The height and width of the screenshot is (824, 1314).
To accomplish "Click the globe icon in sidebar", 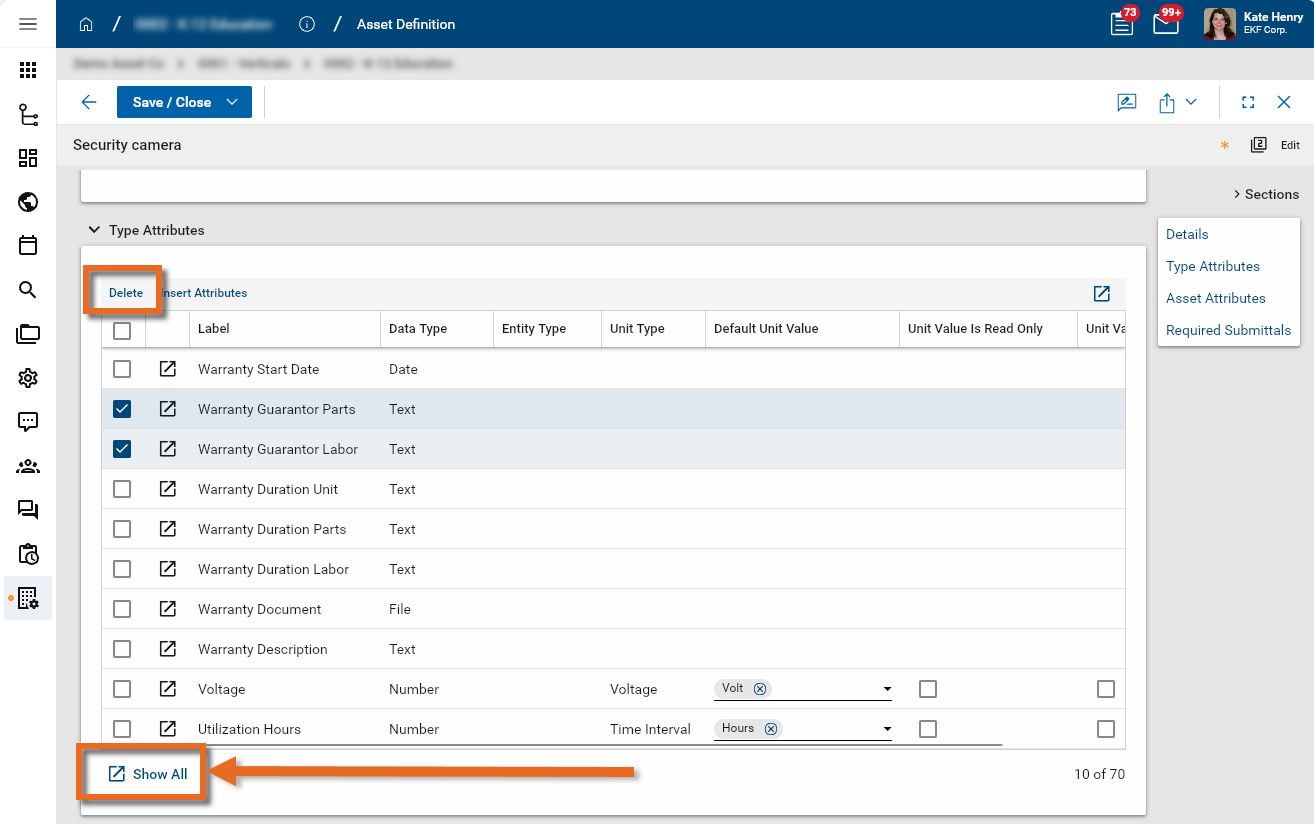I will point(28,202).
